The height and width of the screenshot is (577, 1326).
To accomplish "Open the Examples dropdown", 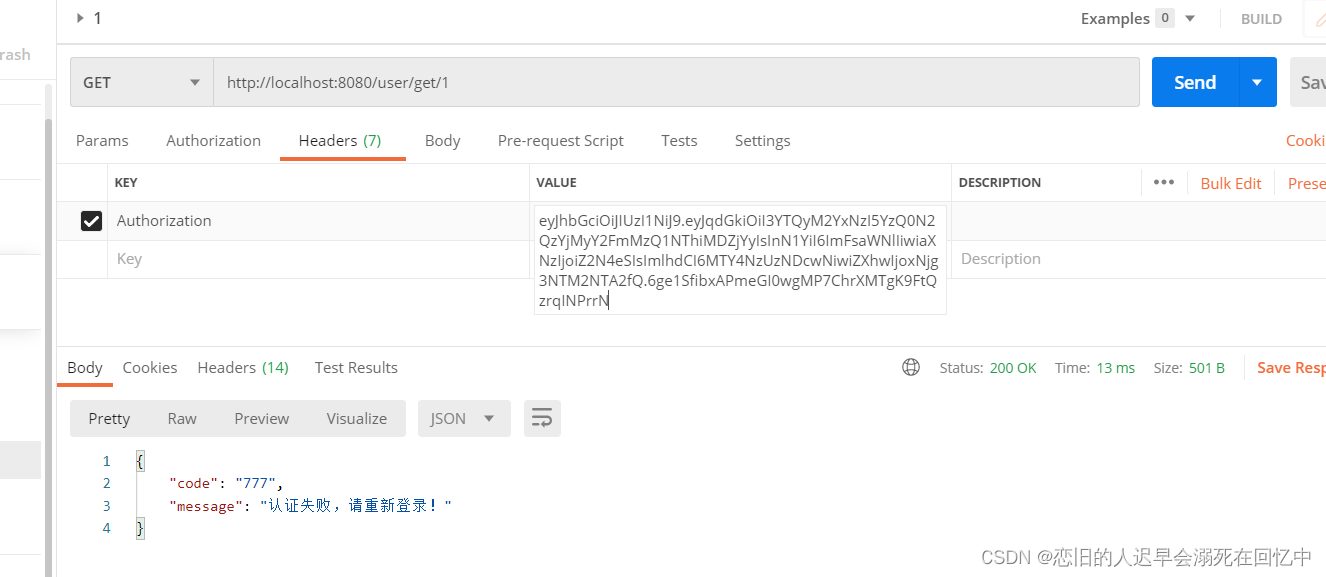I will [x=1189, y=18].
